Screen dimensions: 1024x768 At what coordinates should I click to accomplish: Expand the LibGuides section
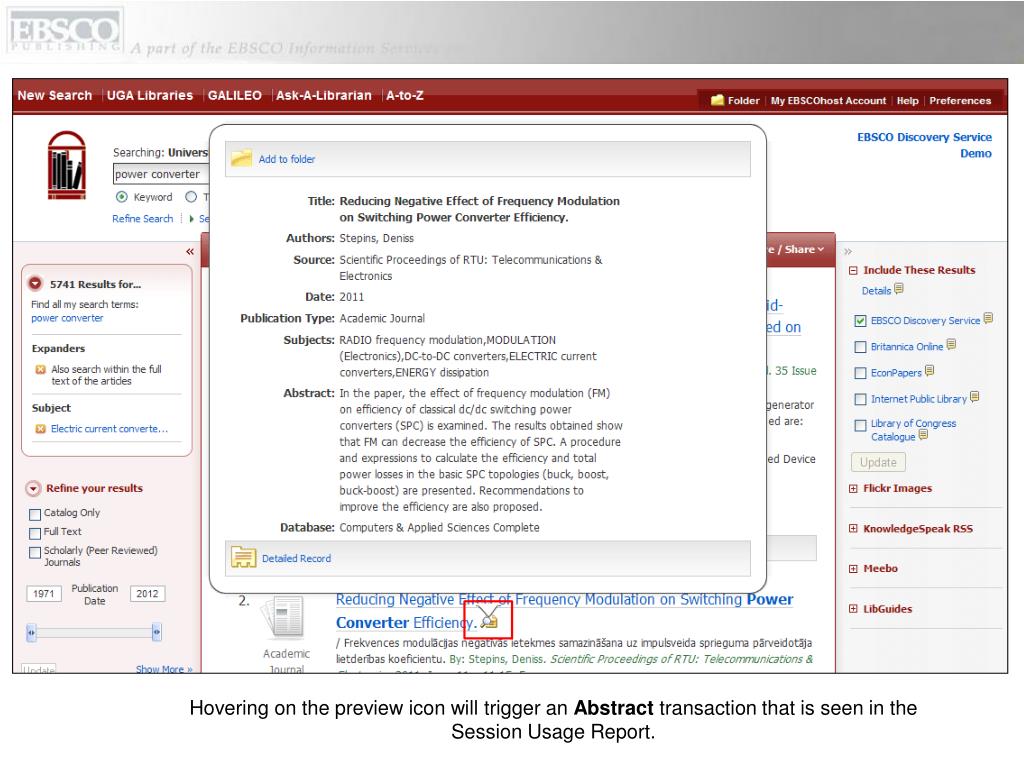(853, 609)
